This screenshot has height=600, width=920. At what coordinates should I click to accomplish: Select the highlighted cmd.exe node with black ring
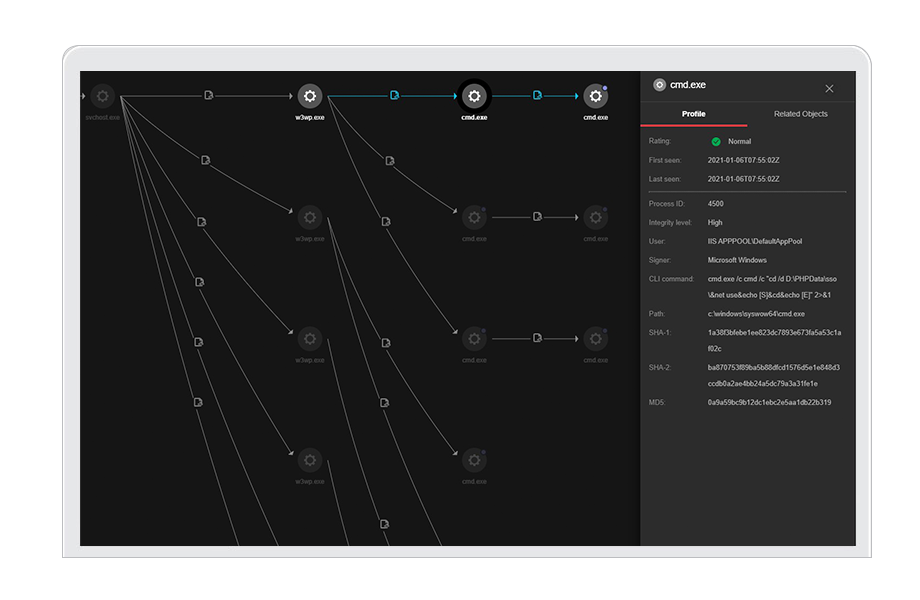pos(474,97)
